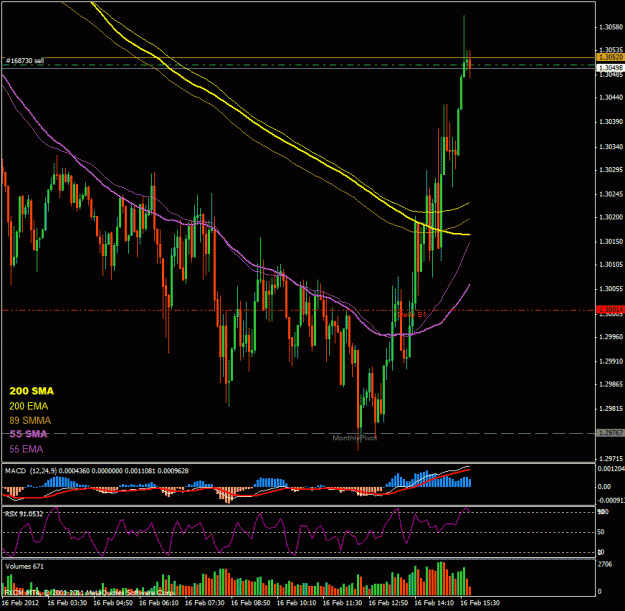The image size is (625, 611).
Task: Click the 1.30580 price scale value
Action: click(x=611, y=28)
